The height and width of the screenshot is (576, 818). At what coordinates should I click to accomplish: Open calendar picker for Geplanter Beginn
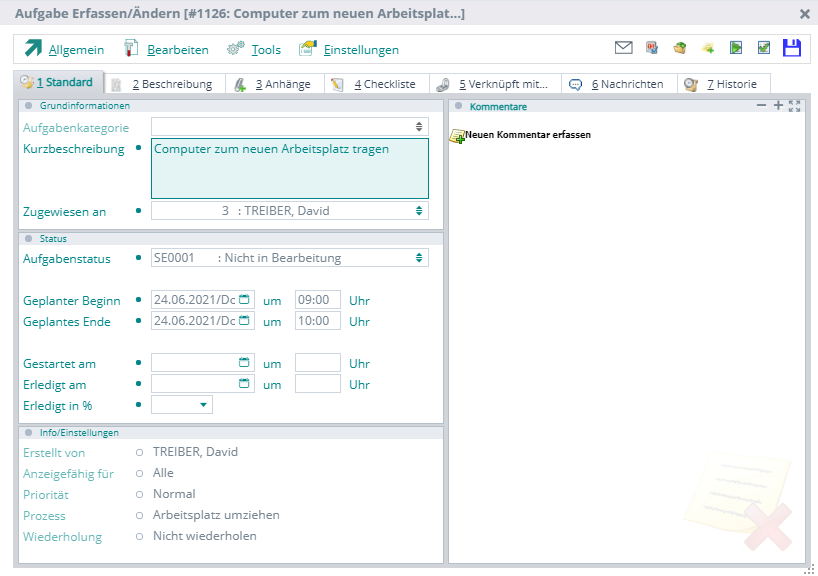(244, 300)
